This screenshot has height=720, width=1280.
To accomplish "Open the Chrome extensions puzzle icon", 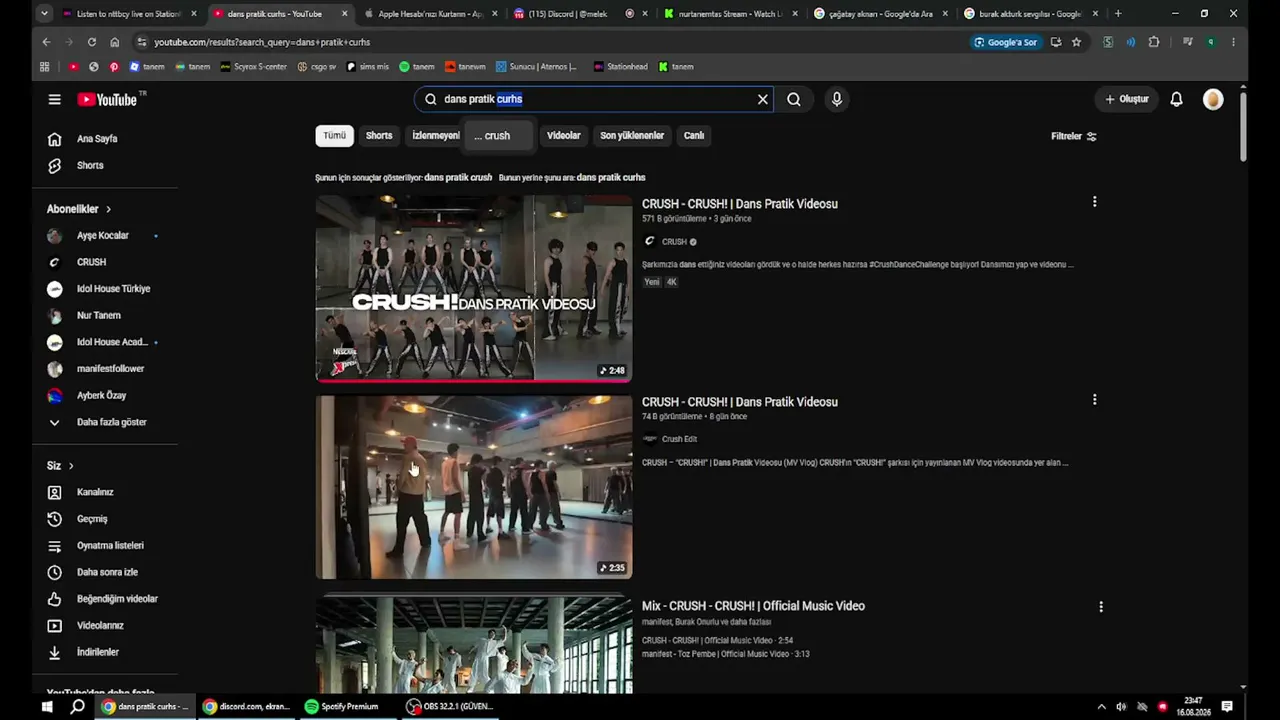I will (1154, 42).
